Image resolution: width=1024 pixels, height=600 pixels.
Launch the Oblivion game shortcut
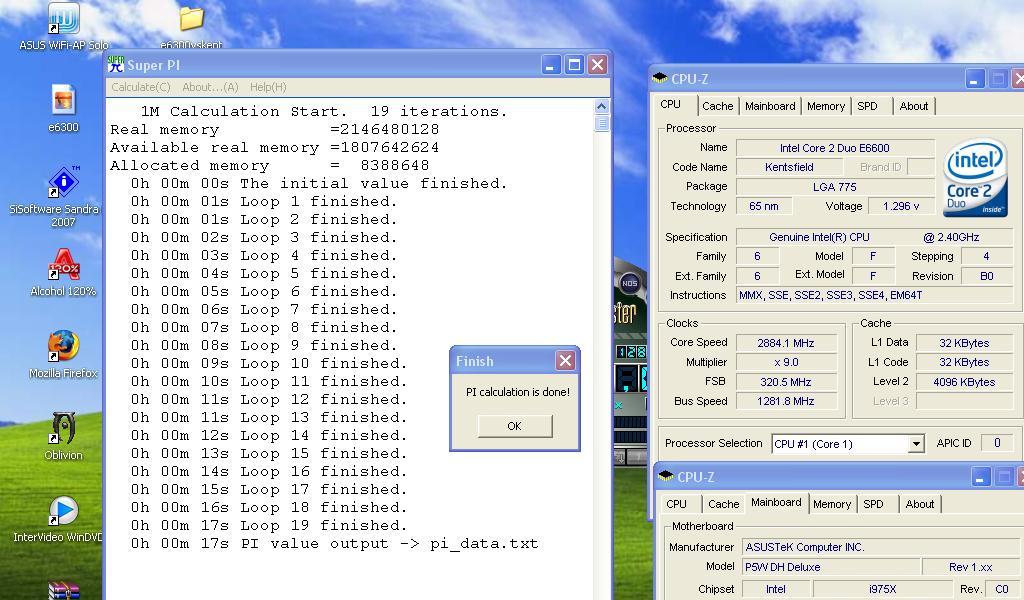(x=63, y=428)
